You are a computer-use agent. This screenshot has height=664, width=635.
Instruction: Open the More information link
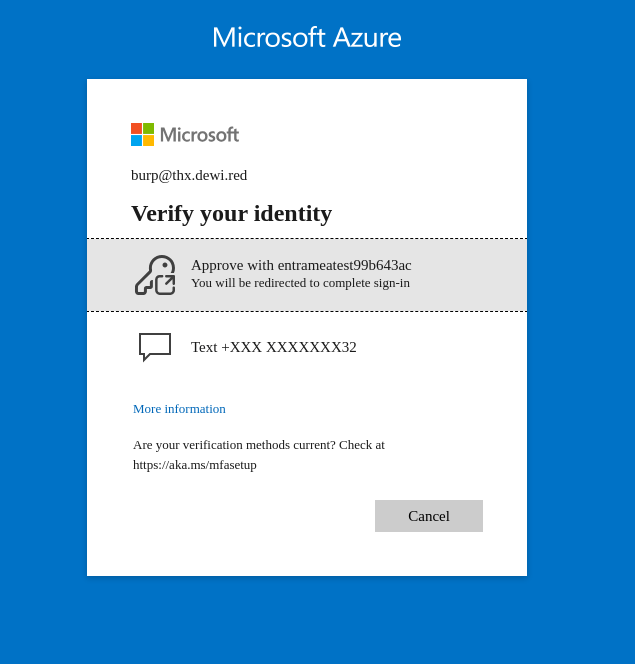click(x=179, y=409)
